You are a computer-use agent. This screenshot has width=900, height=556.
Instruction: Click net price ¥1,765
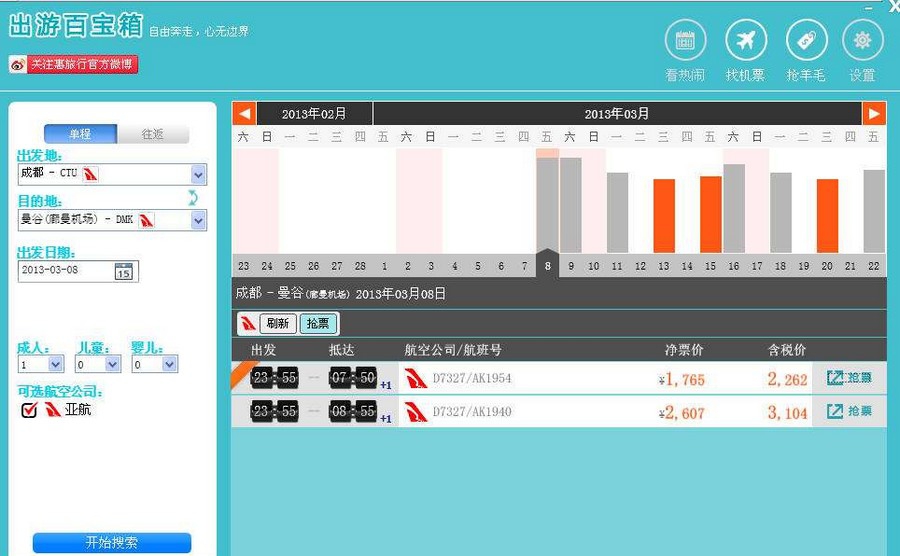[682, 379]
